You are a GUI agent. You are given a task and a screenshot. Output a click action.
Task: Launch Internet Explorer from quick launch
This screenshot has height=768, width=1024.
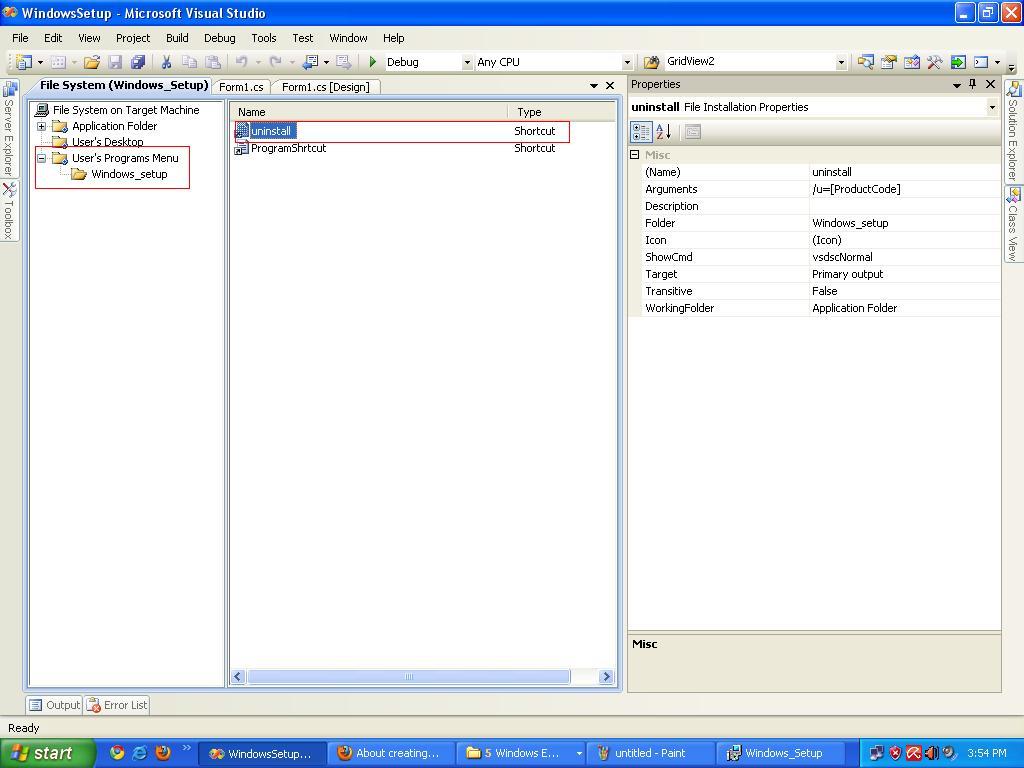point(140,752)
